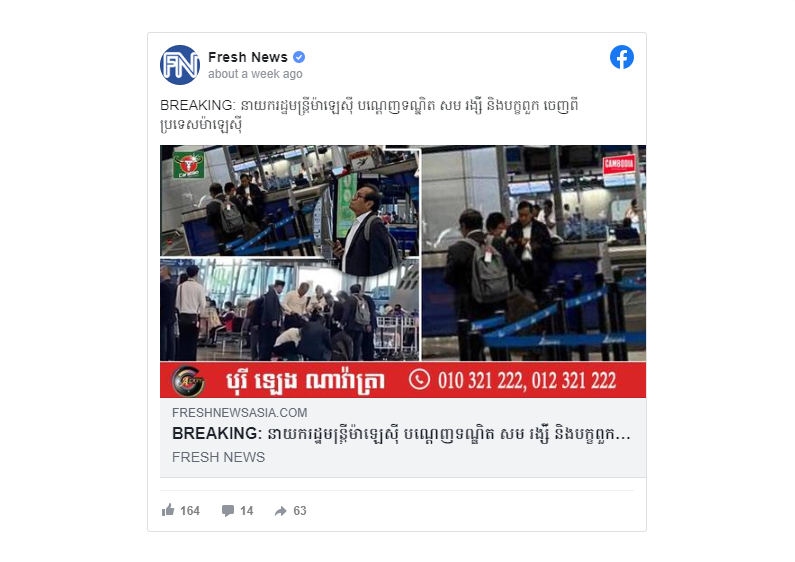Viewport: 795px width, 562px height.
Task: Click the comment bubble icon
Action: [228, 510]
